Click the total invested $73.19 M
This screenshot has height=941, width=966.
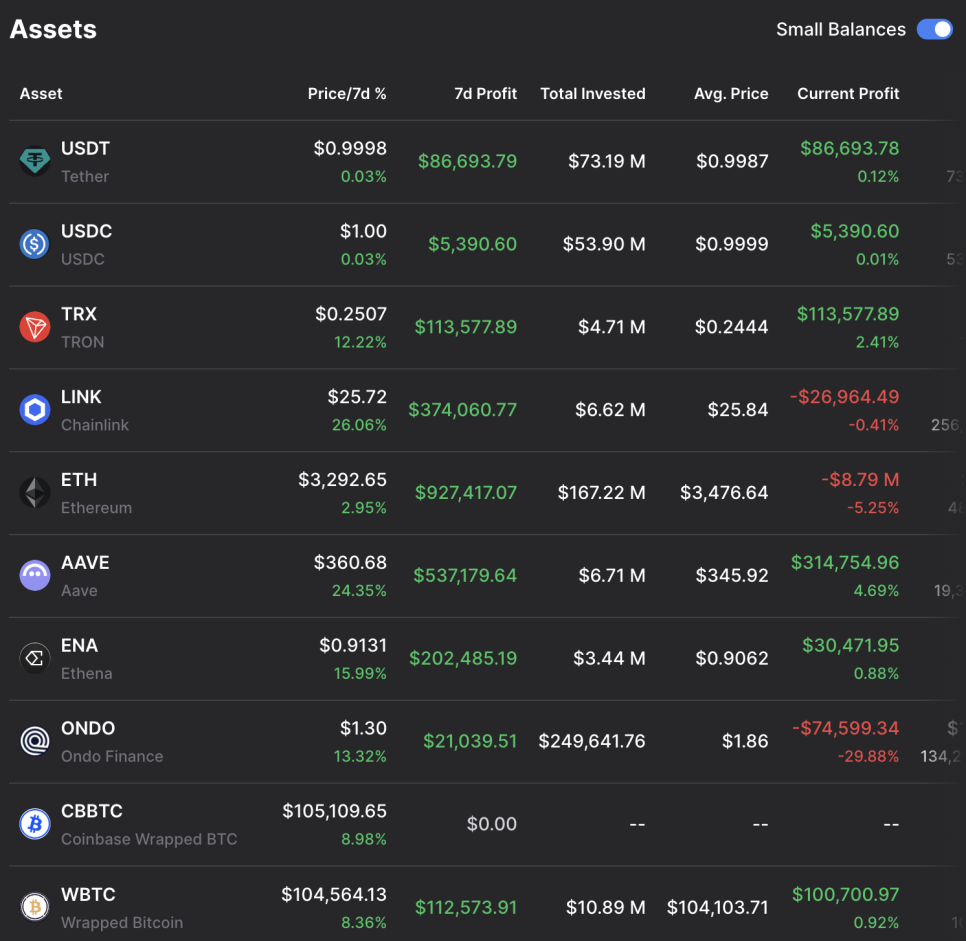(x=607, y=161)
